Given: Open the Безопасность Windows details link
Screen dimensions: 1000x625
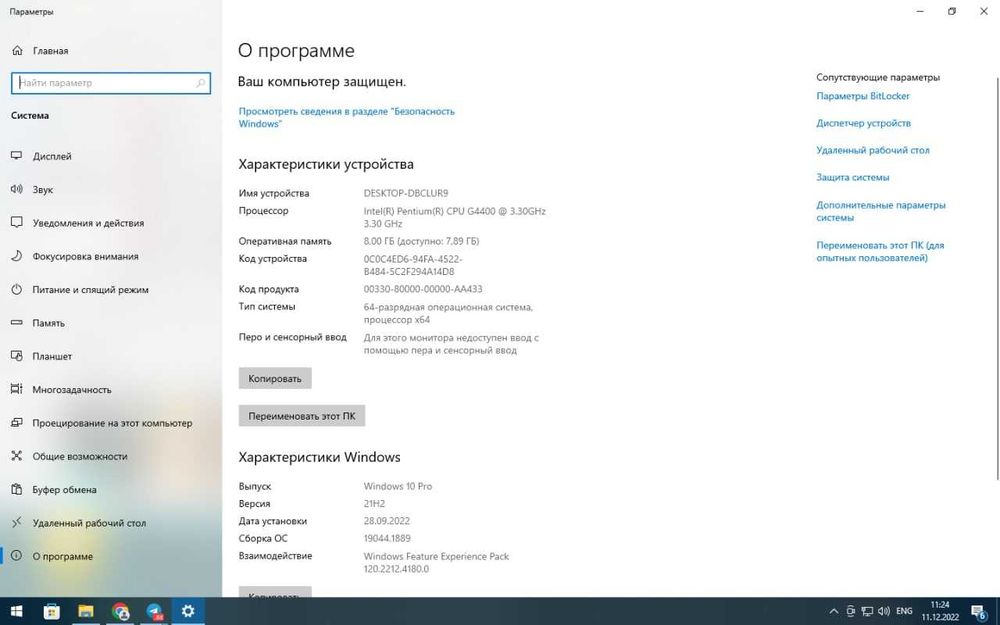Looking at the screenshot, I should [346, 117].
